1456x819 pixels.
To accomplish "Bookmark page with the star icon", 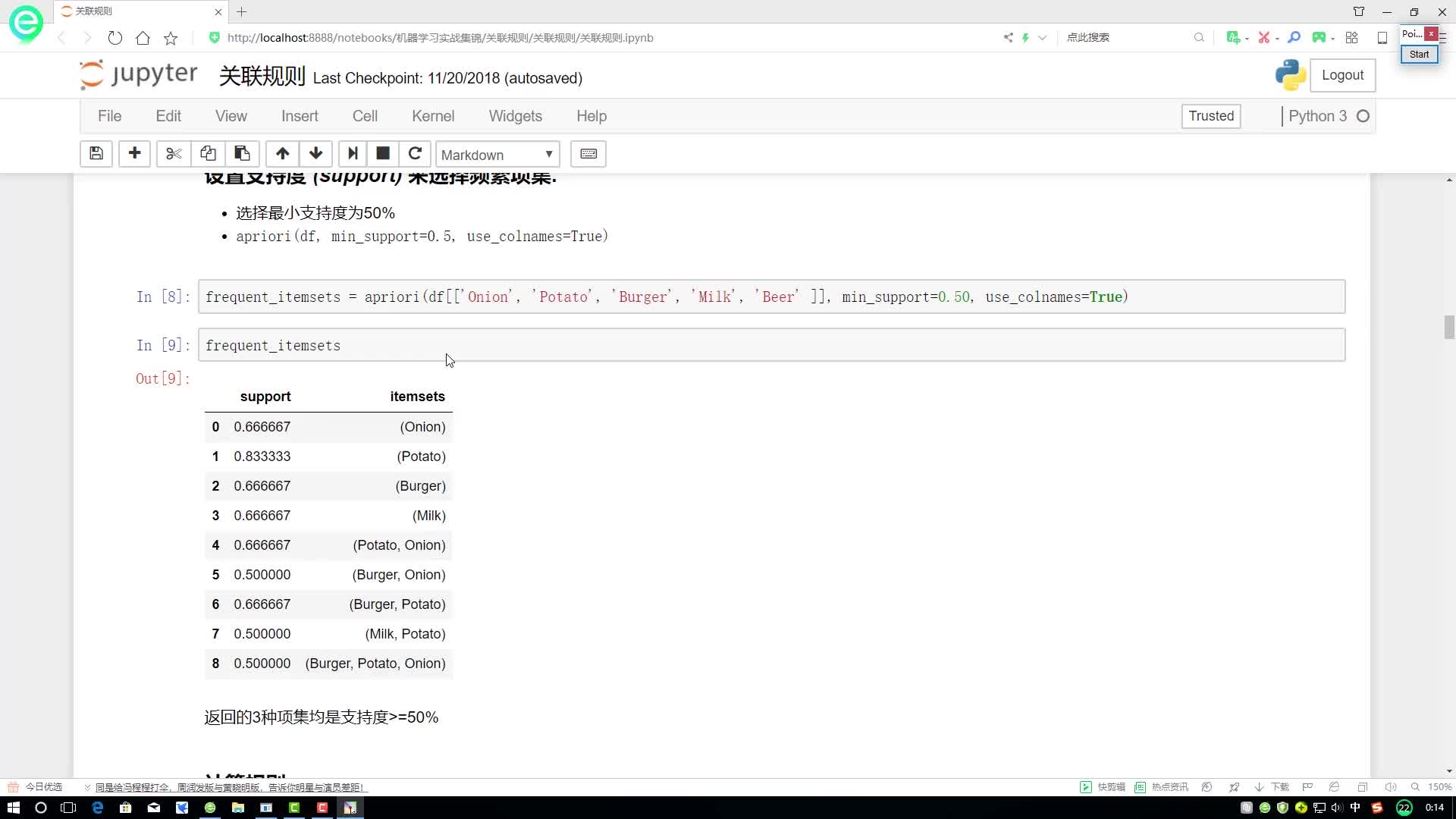I will pyautogui.click(x=171, y=38).
